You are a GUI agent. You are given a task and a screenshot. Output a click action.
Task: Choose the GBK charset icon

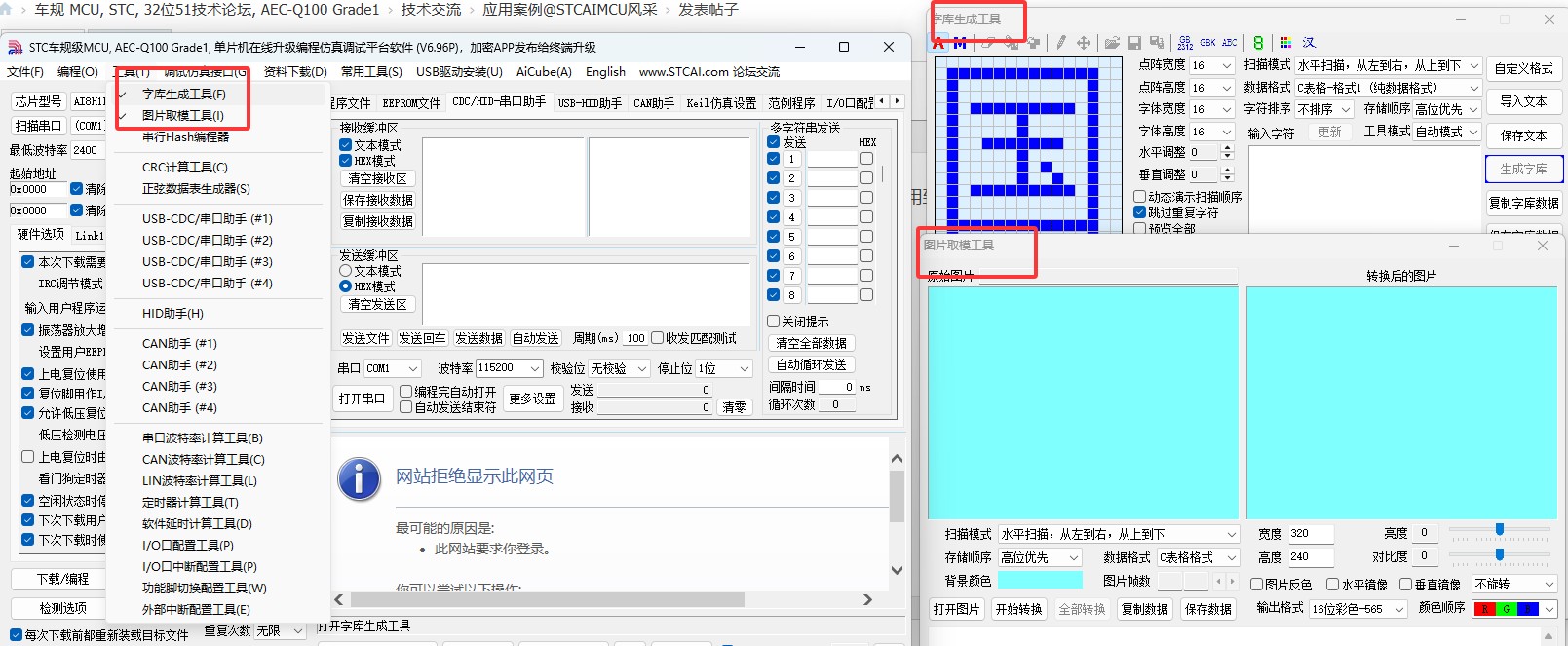1207,43
